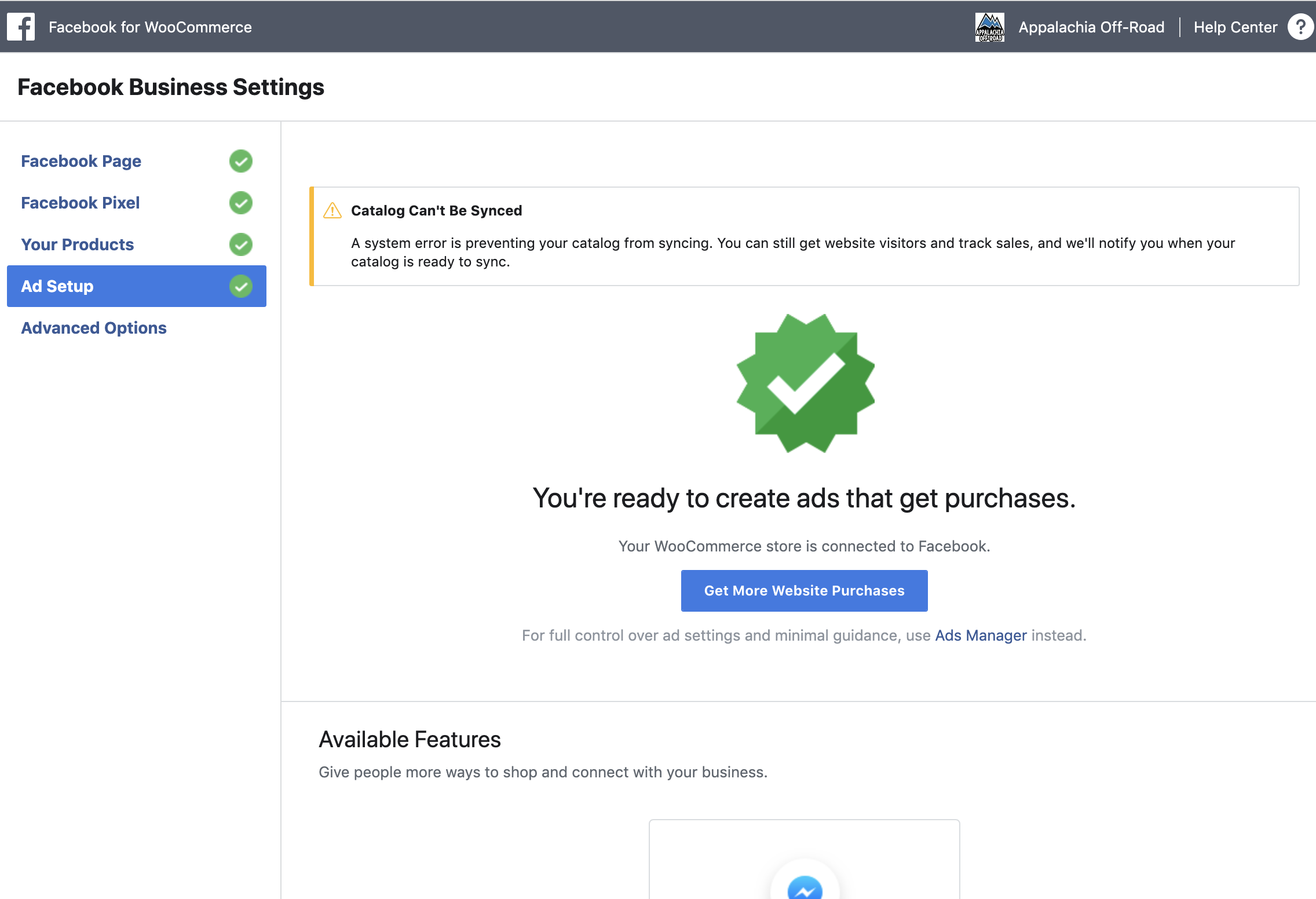Click 'Give people more ways to shop' text
The image size is (1316, 899).
tap(543, 772)
